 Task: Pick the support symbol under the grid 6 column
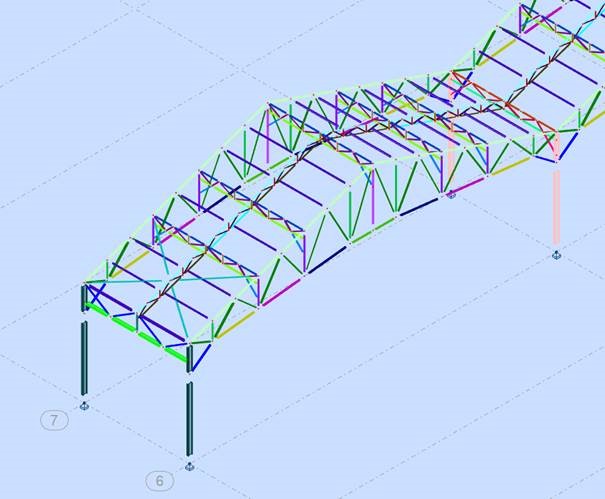[189, 467]
